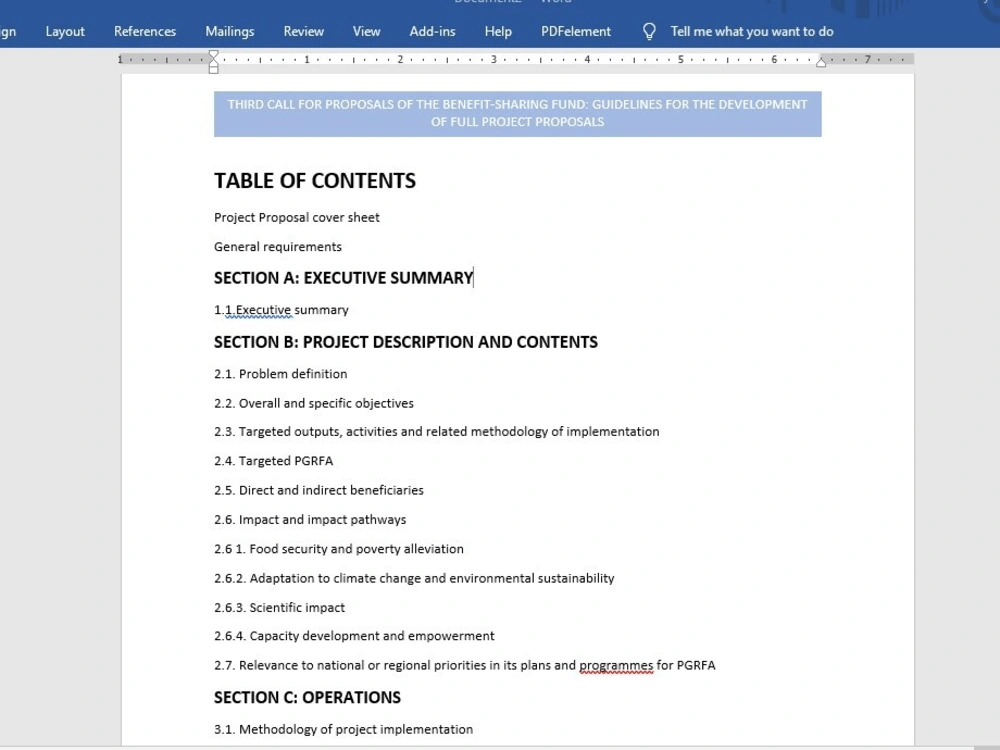Click 'SECTION A: EXECUTIVE SUMMARY' heading
This screenshot has height=750, width=1000.
[343, 278]
